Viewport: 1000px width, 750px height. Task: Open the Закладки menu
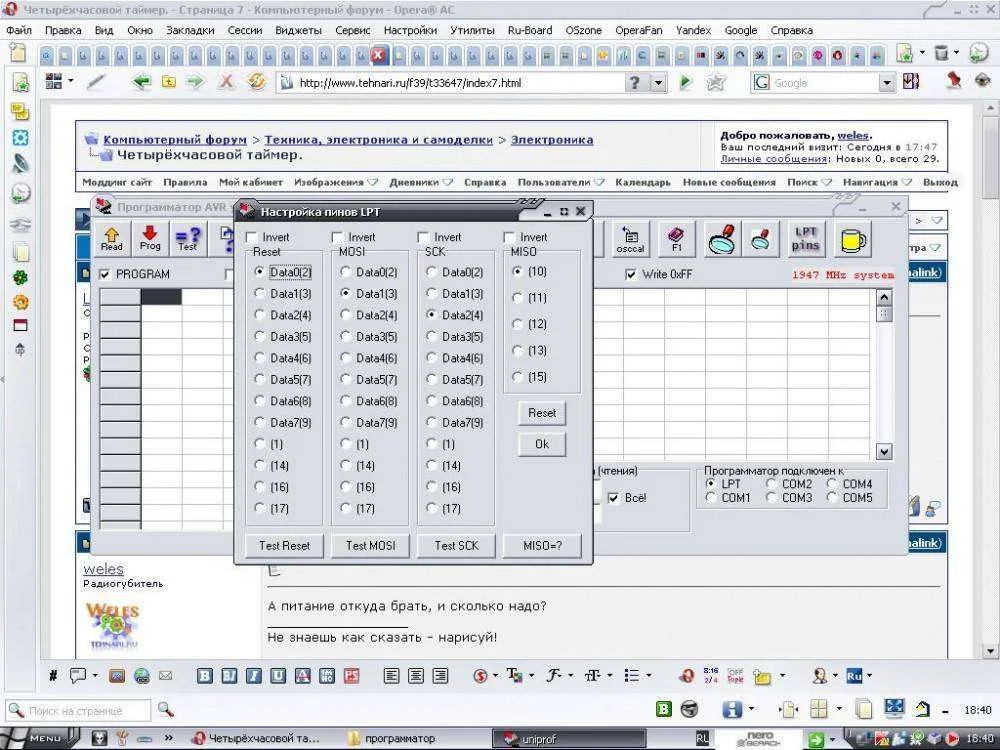(190, 30)
